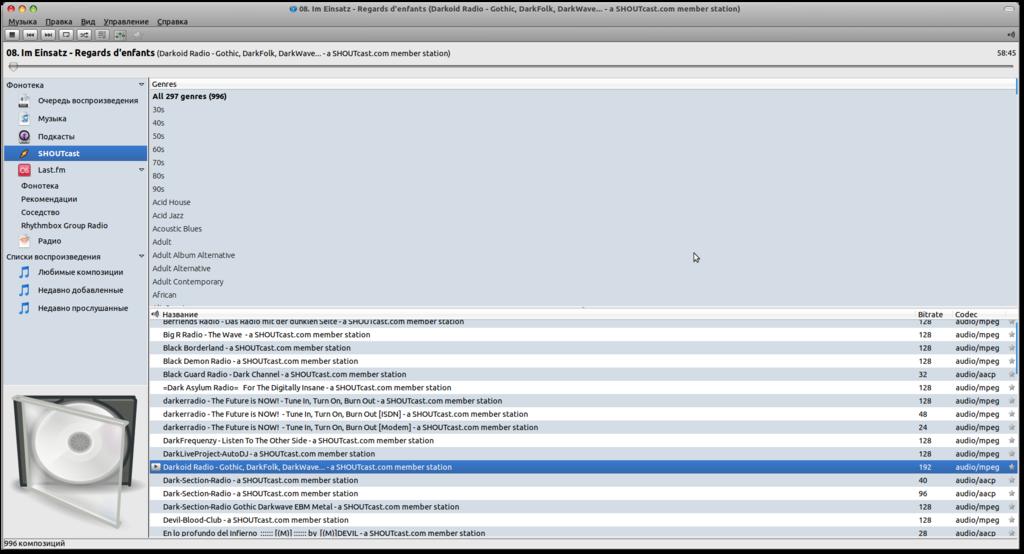Open the volume control icon
Screen dimensions: 1024x554
(1011, 35)
